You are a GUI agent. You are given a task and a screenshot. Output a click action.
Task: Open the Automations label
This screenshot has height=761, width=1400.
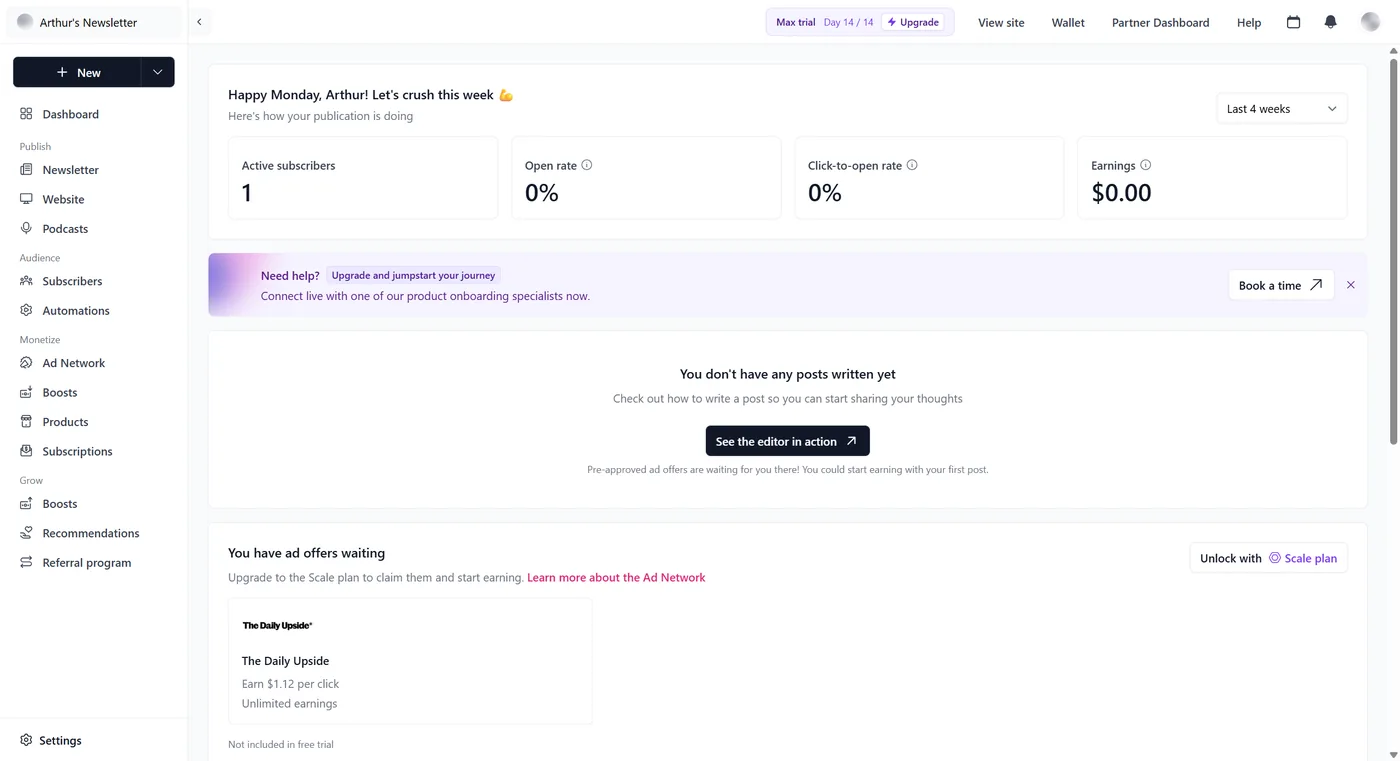(x=76, y=310)
